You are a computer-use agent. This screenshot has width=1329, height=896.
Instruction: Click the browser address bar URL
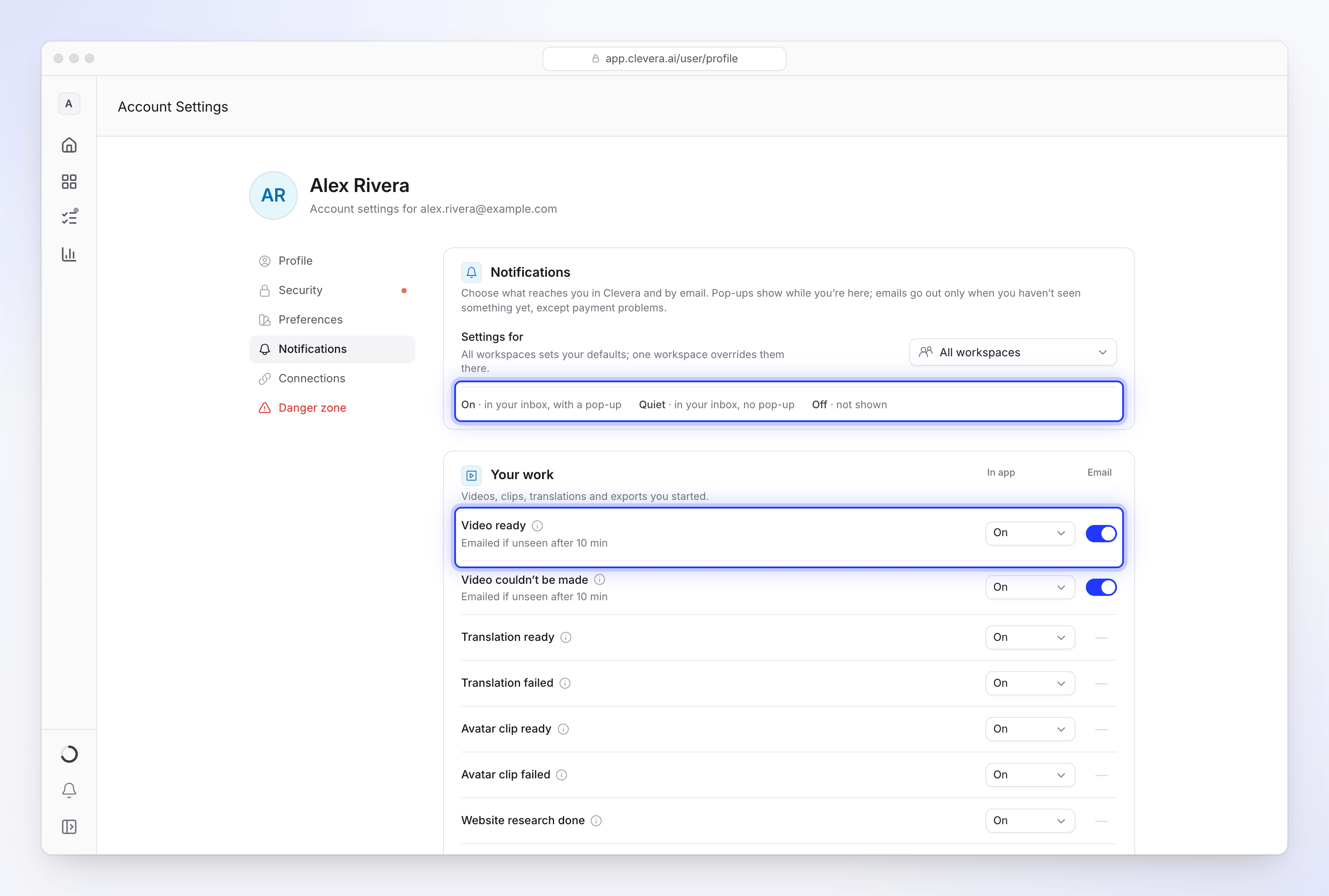pyautogui.click(x=664, y=58)
